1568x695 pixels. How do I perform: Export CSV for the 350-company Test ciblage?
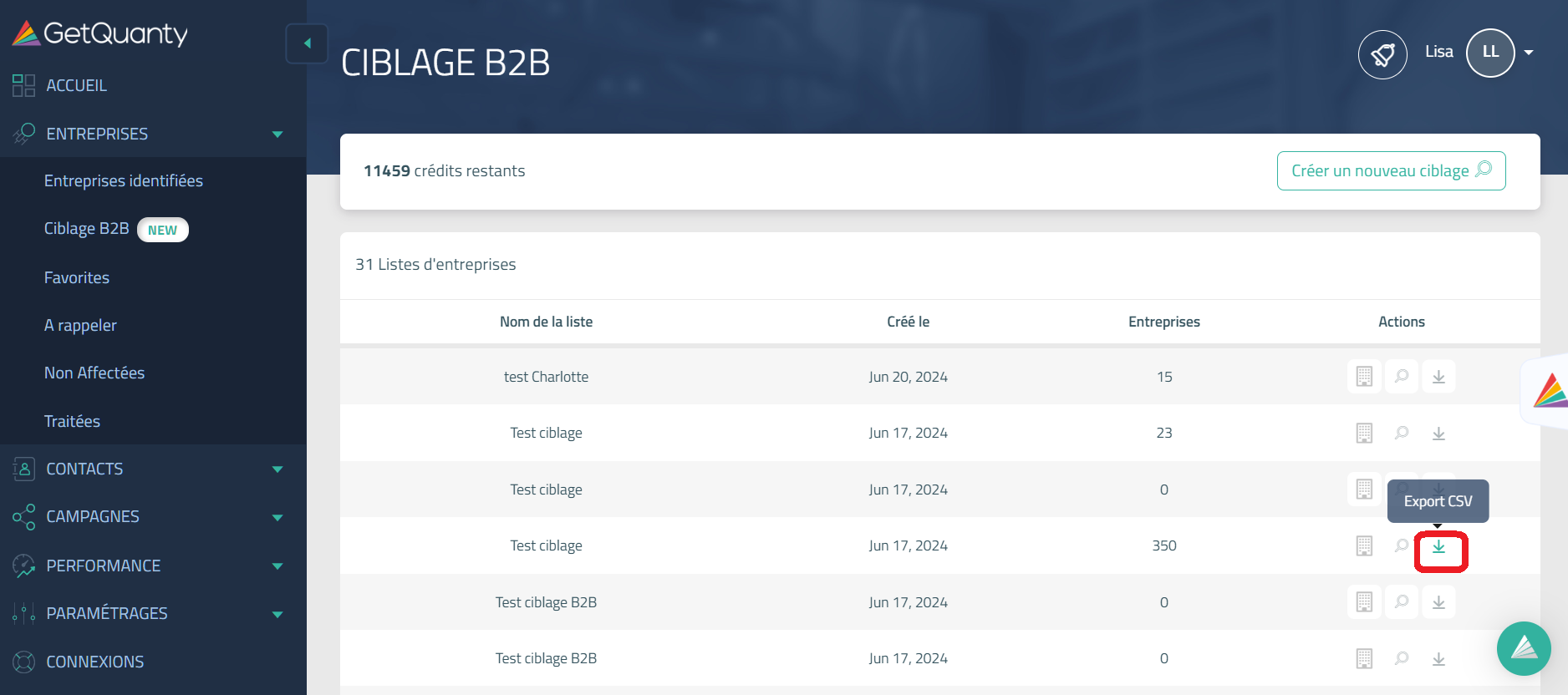[1438, 547]
